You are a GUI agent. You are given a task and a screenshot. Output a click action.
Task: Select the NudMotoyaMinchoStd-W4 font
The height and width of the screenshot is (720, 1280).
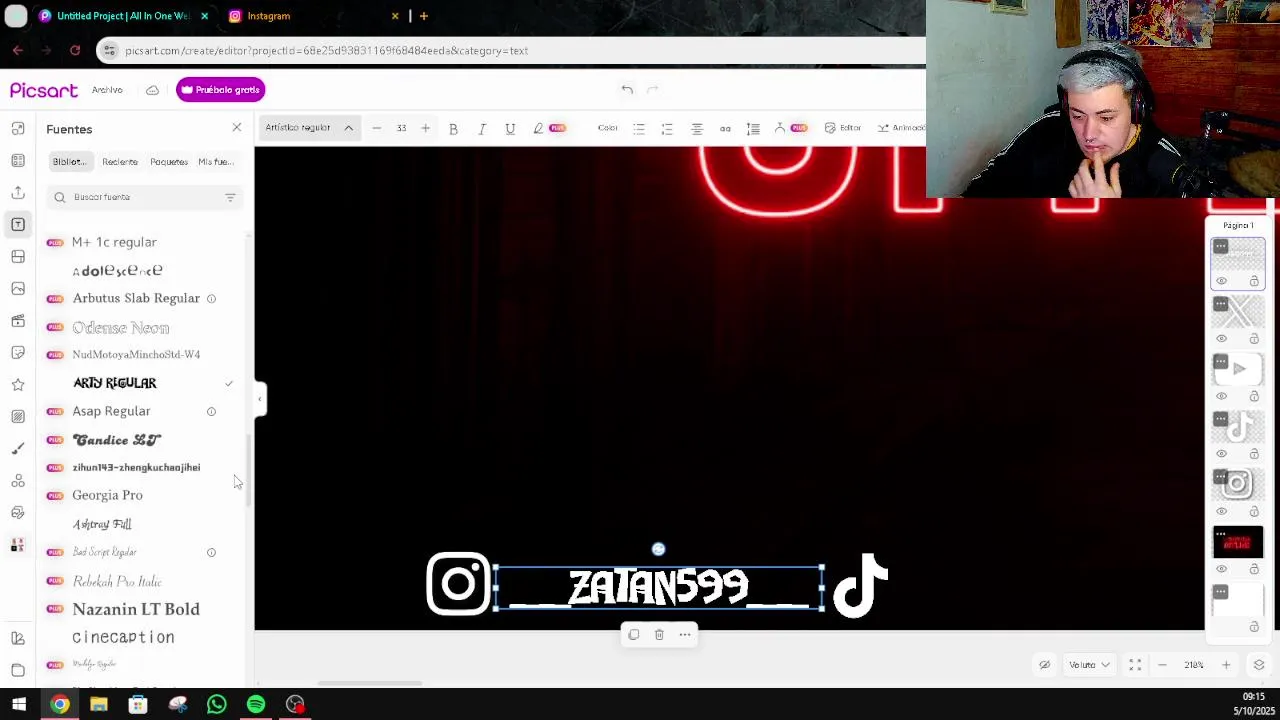pos(136,354)
